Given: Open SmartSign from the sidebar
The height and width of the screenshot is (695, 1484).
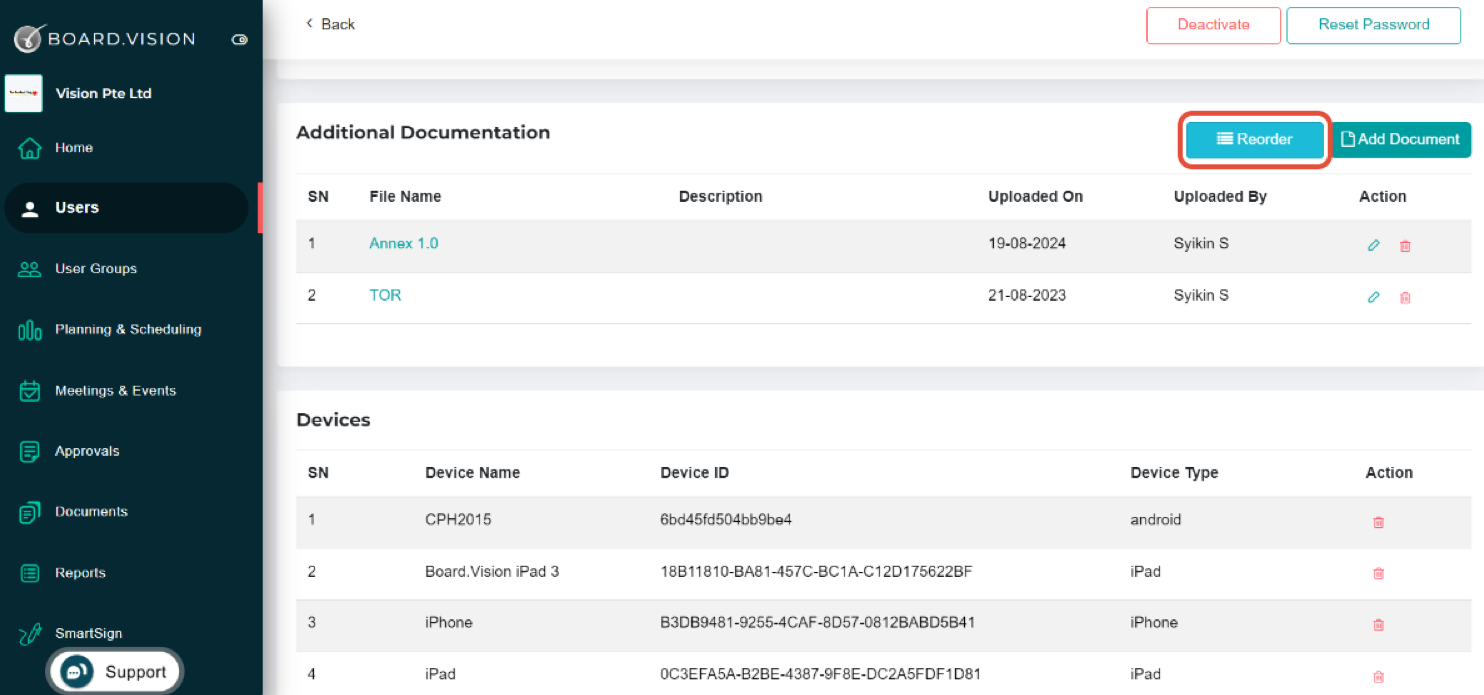Looking at the screenshot, I should pyautogui.click(x=88, y=634).
